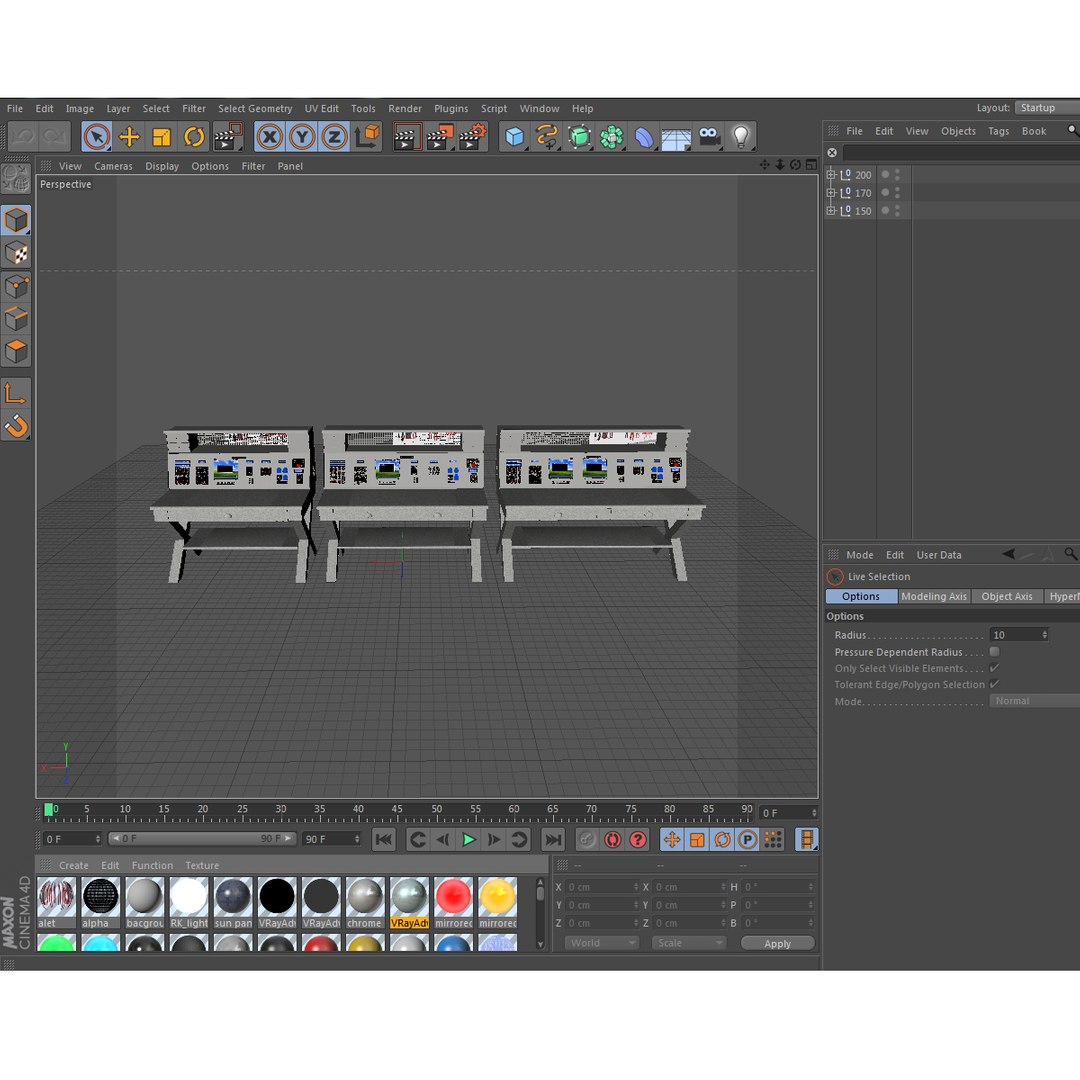Switch to the Modeling Axis tab
This screenshot has height=1080, width=1080.
[x=933, y=596]
